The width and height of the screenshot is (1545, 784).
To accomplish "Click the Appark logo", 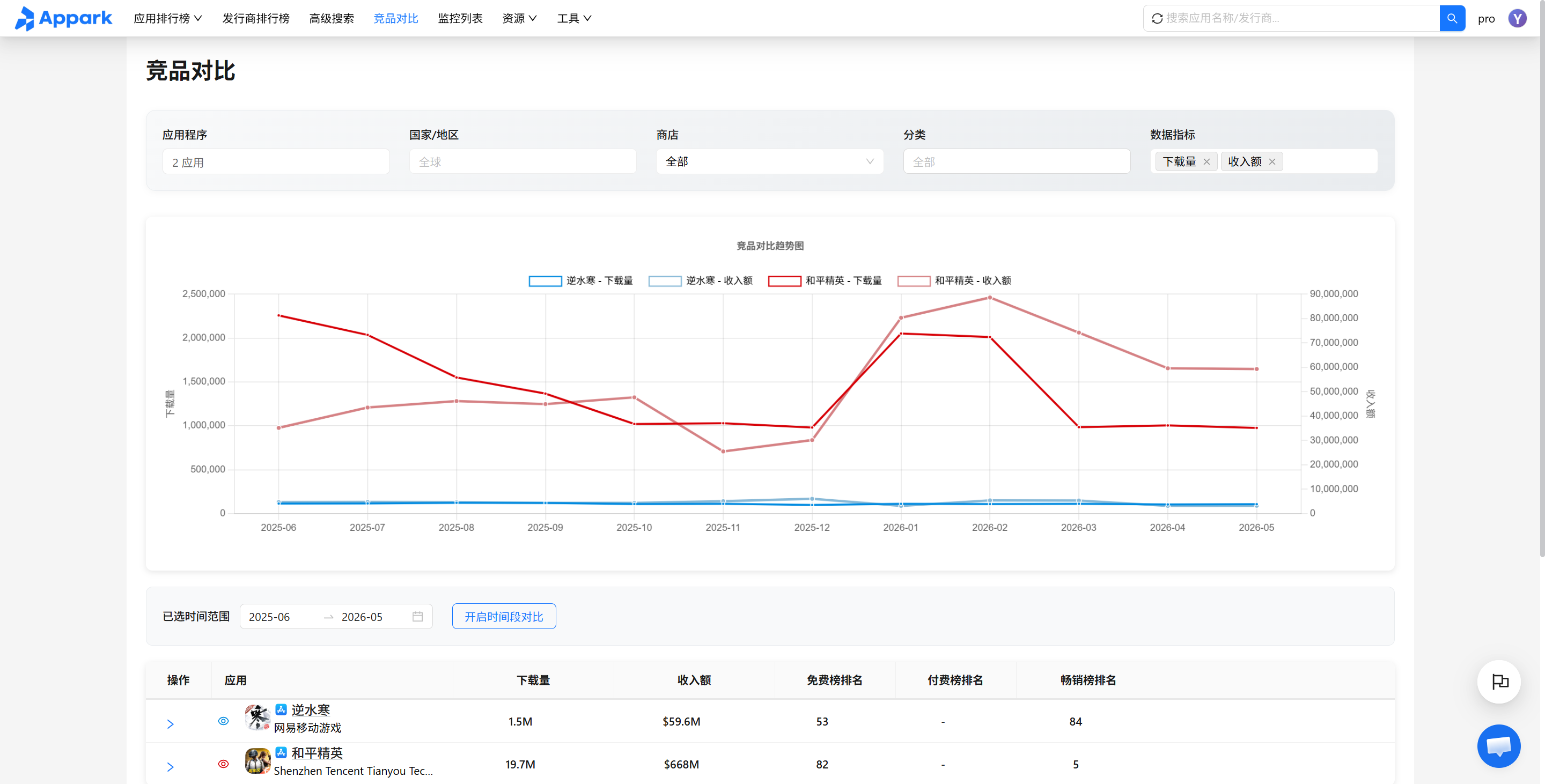I will click(x=64, y=19).
